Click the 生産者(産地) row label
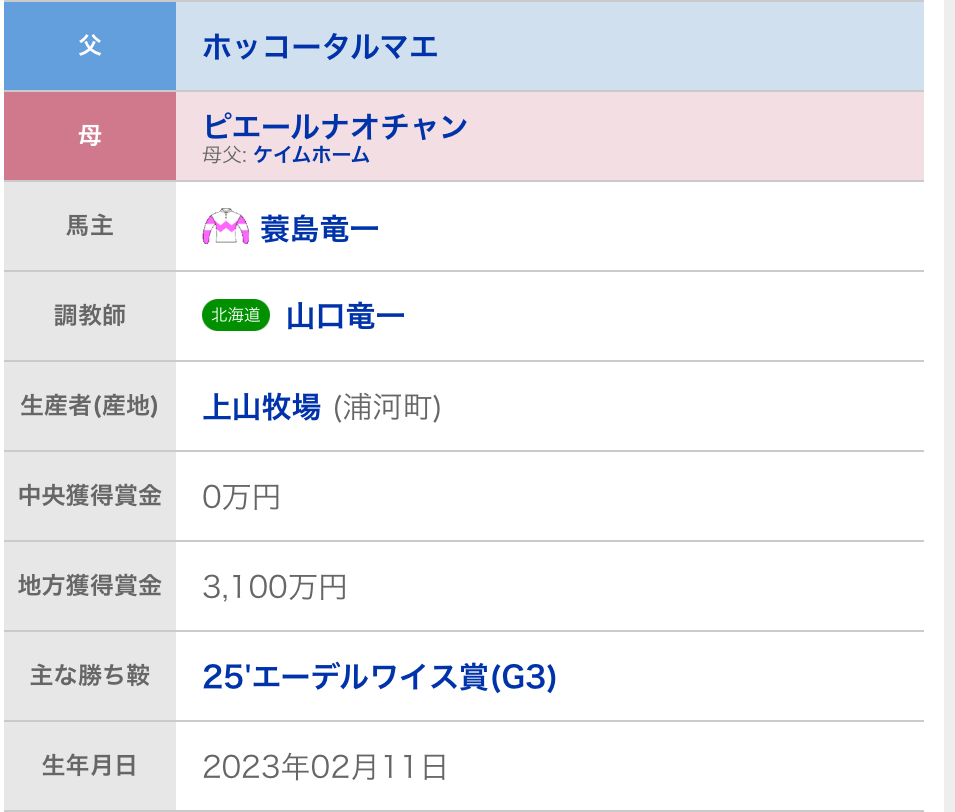This screenshot has height=812, width=955. (x=90, y=406)
